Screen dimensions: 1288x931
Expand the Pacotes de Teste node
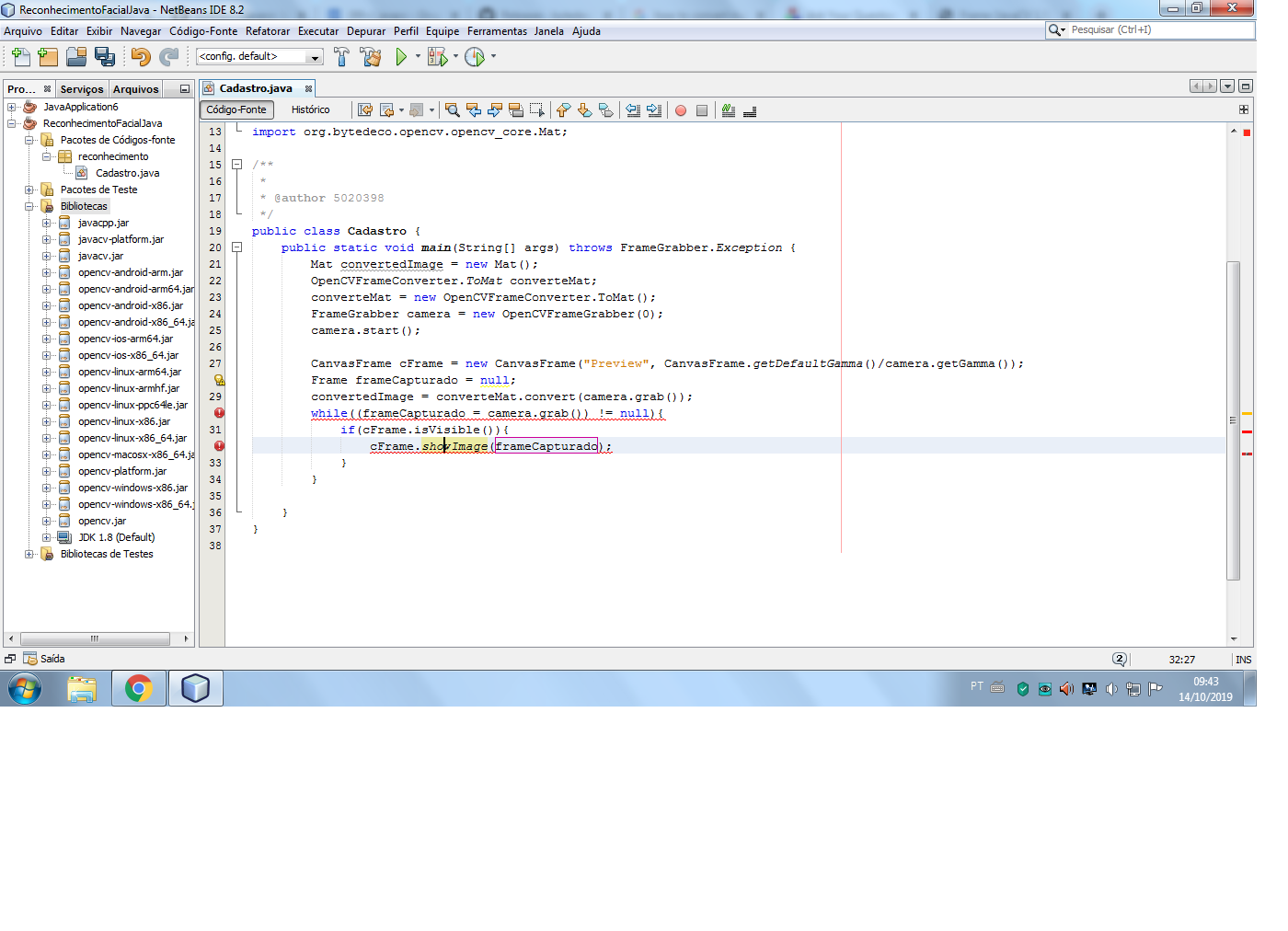pos(29,190)
